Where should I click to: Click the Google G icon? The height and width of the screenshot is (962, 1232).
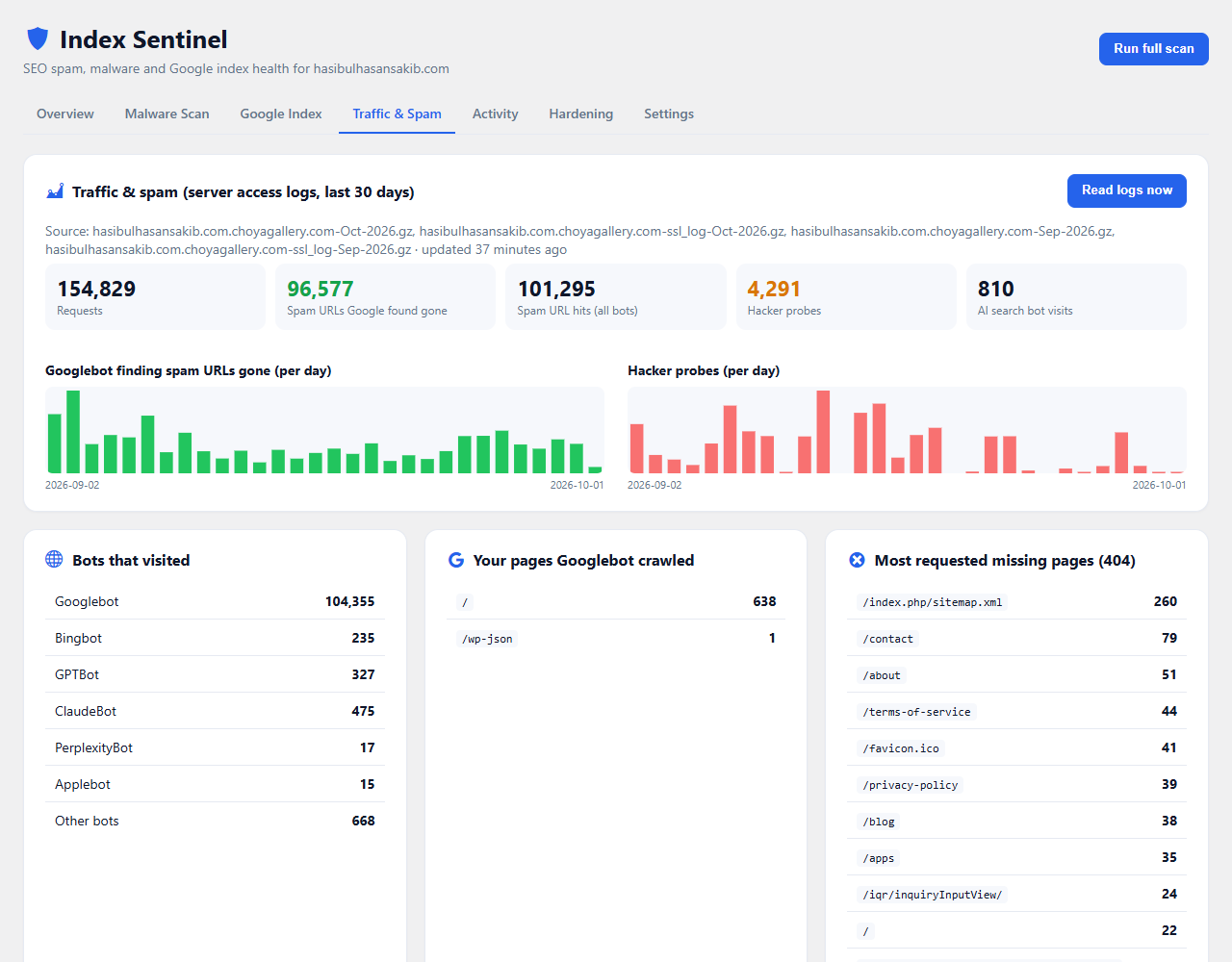[x=456, y=560]
